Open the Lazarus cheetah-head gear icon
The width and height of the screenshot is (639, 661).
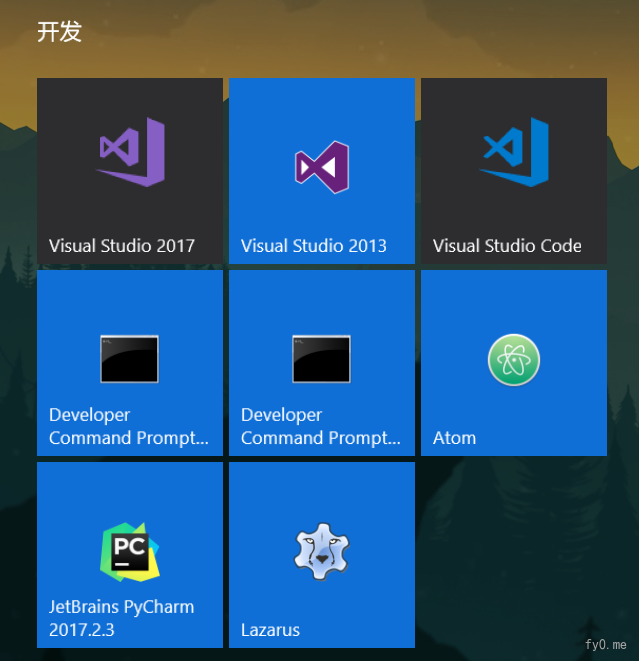(321, 552)
